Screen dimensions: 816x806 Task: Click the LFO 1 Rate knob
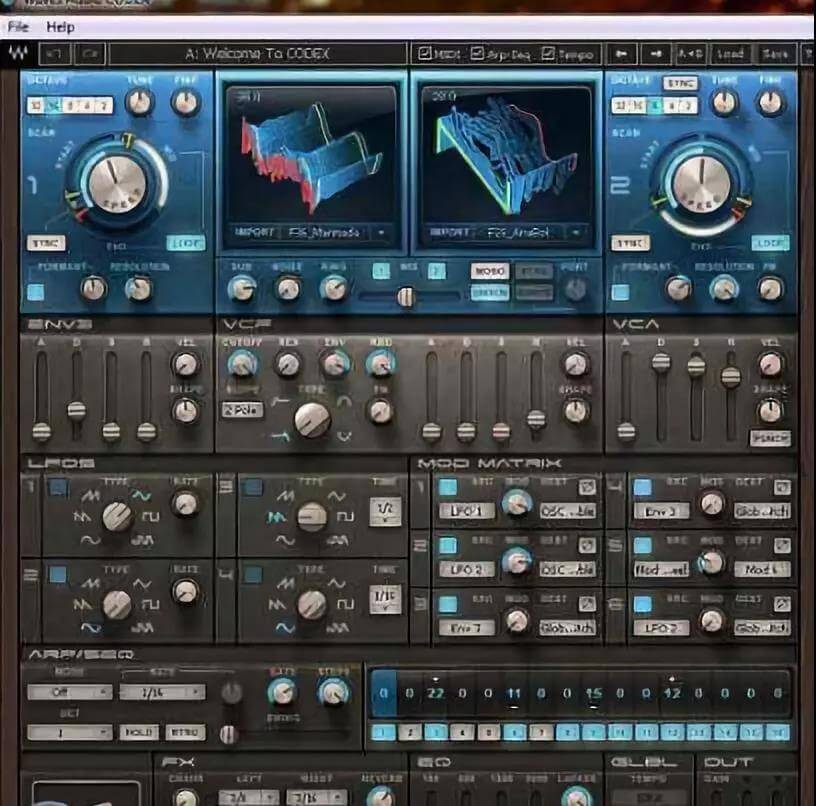[x=185, y=503]
